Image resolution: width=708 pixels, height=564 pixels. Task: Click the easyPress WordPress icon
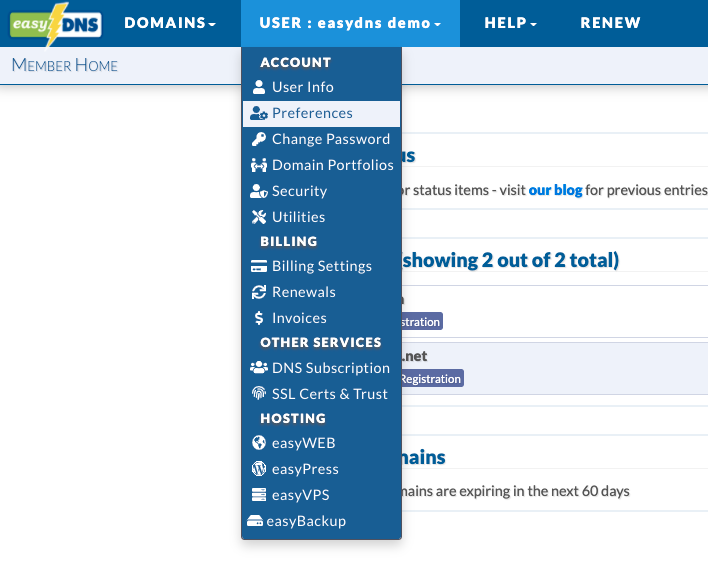[259, 469]
